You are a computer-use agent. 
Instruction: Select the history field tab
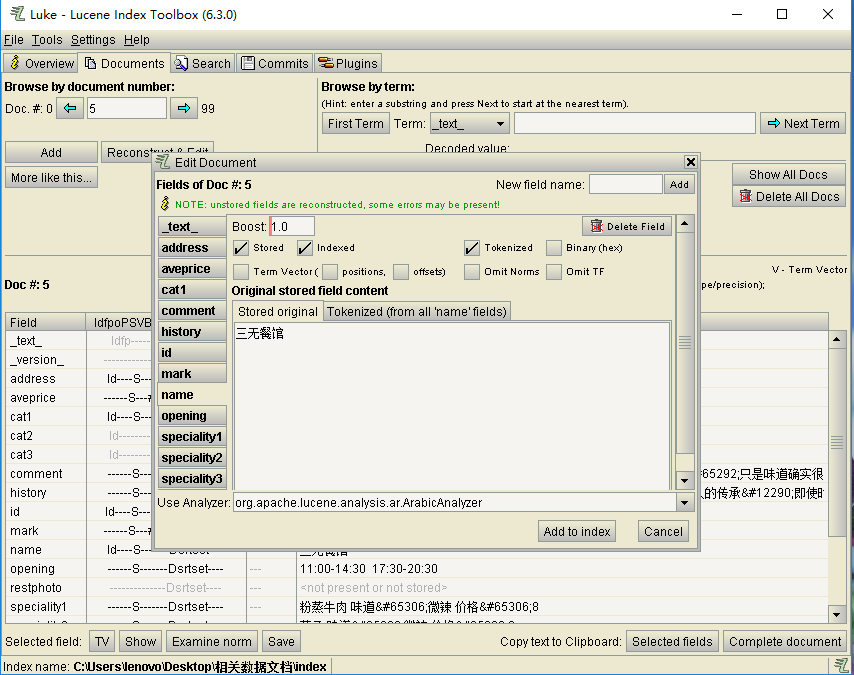[x=192, y=331]
